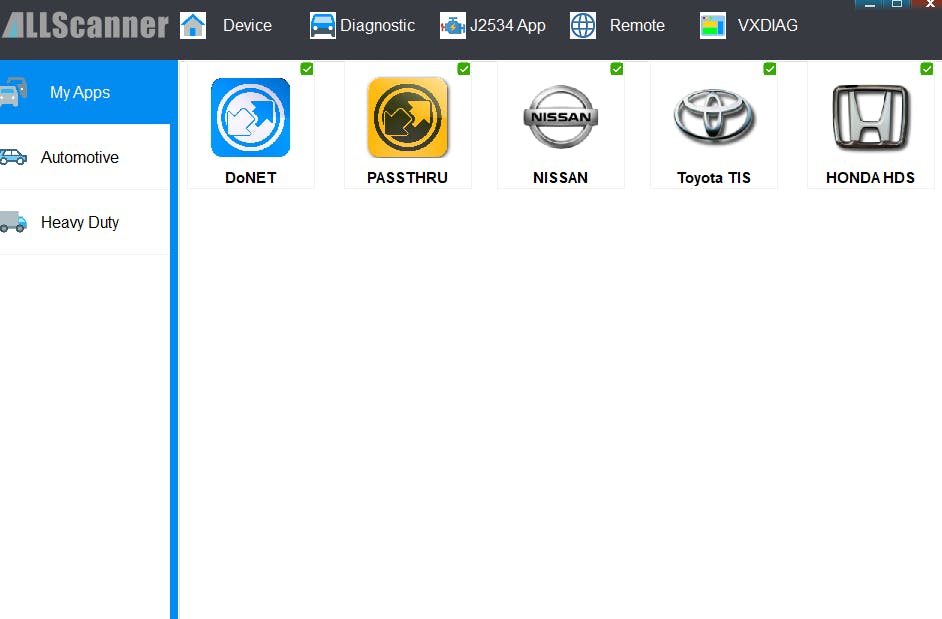Toggle the checkbox on Toyota TIS tile

coord(770,69)
